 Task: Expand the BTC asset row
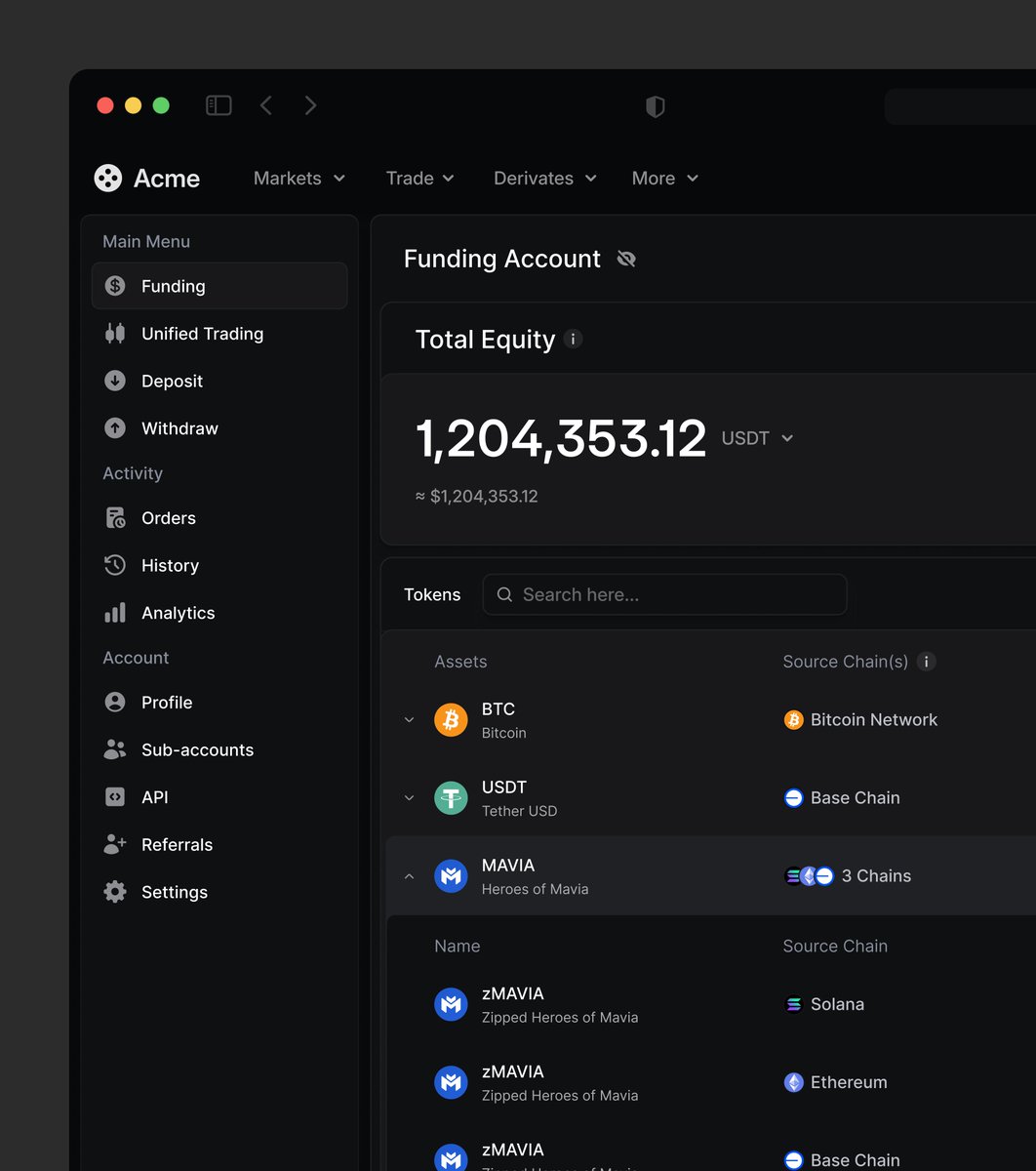410,720
